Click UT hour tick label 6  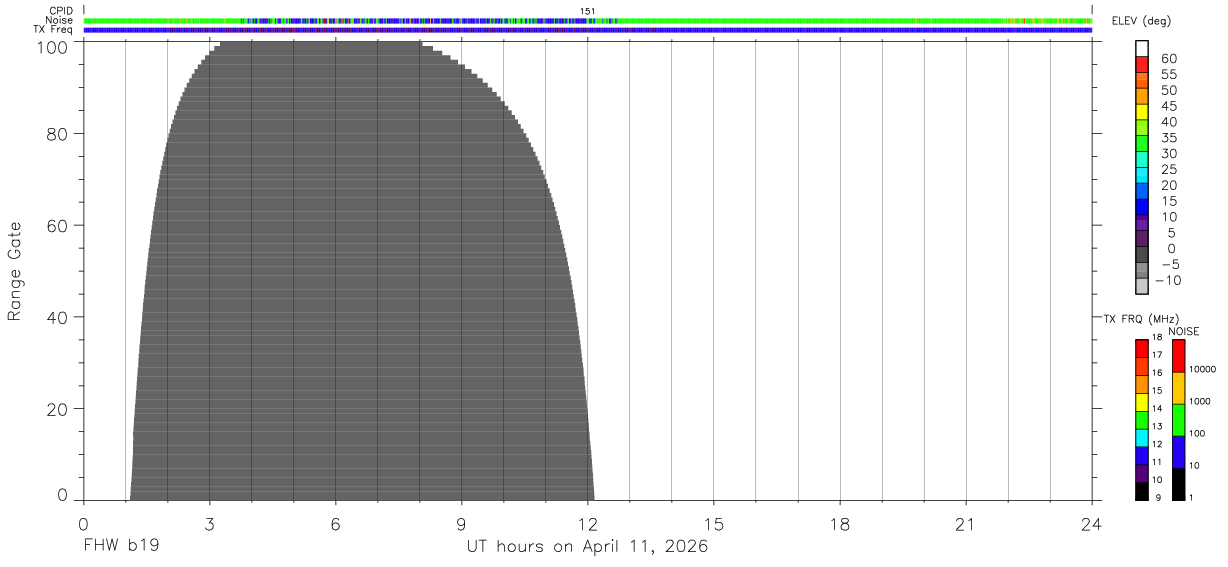335,525
